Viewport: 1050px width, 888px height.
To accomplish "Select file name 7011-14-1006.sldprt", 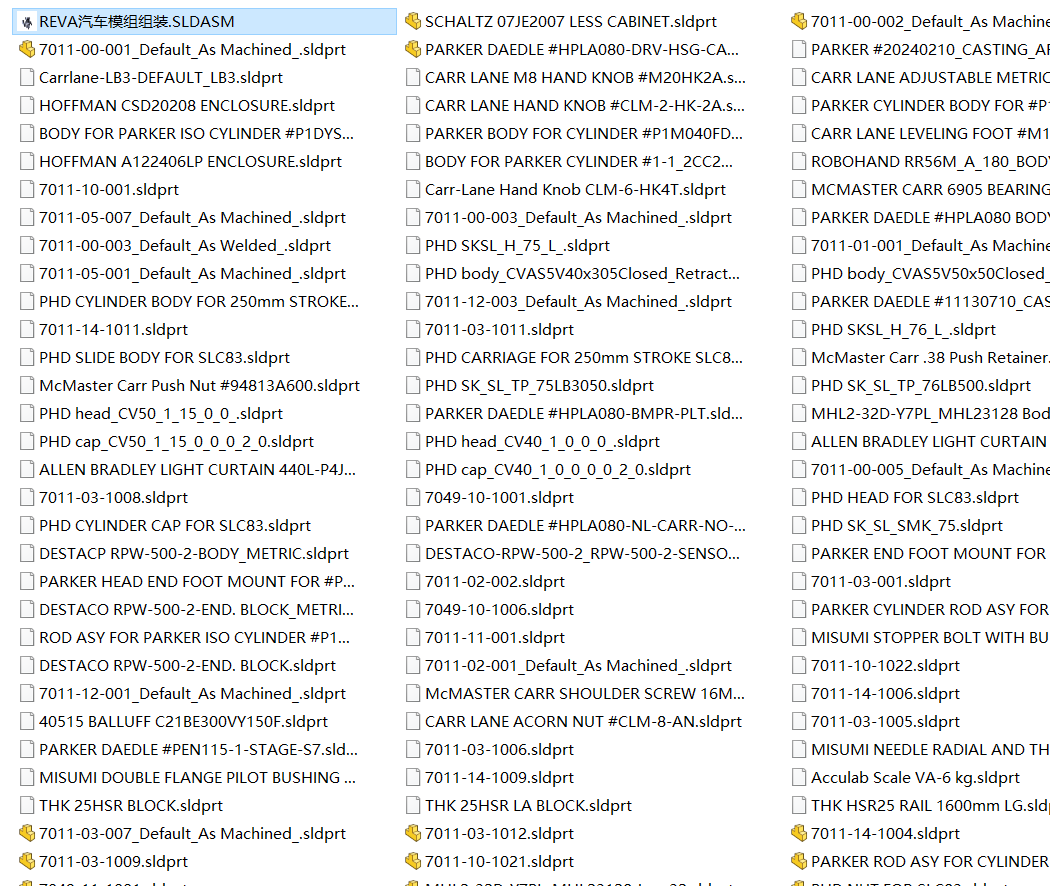I will click(885, 694).
